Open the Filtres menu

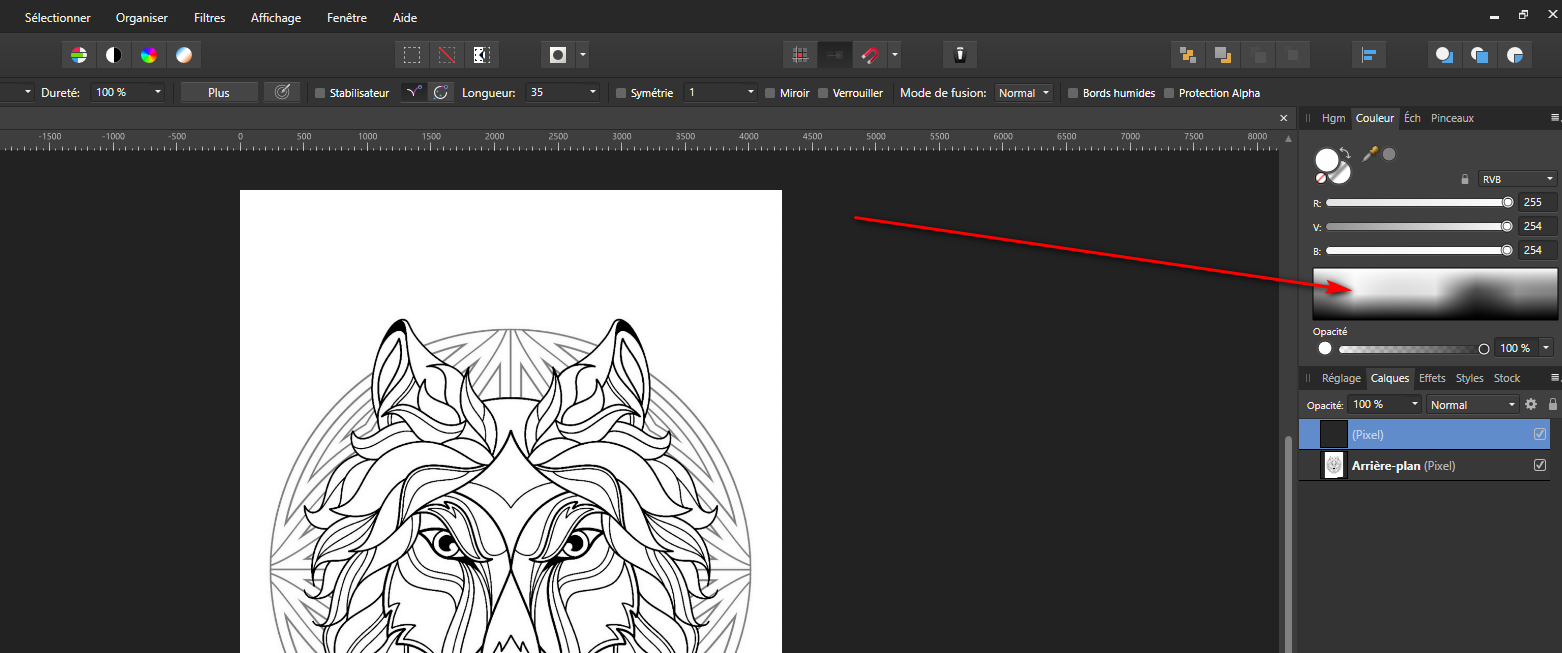pyautogui.click(x=210, y=18)
